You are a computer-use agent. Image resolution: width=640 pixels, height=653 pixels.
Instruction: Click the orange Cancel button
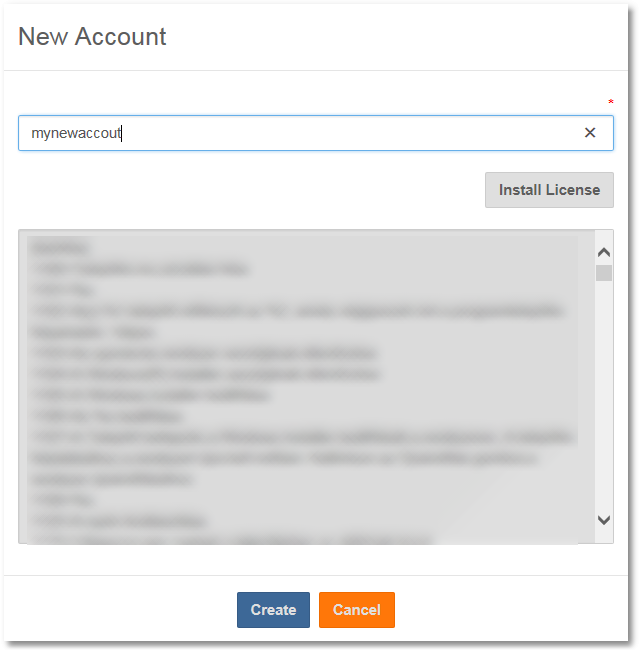(x=357, y=610)
